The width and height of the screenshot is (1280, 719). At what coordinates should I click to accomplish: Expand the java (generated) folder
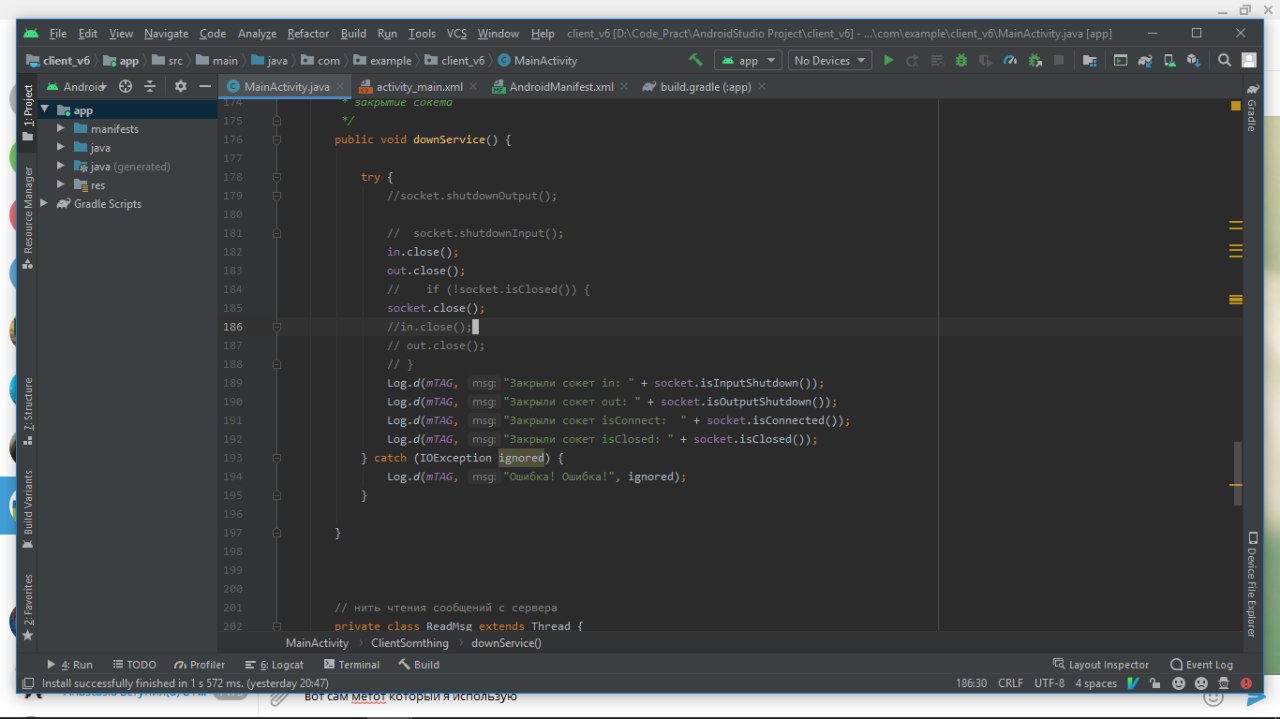[62, 166]
